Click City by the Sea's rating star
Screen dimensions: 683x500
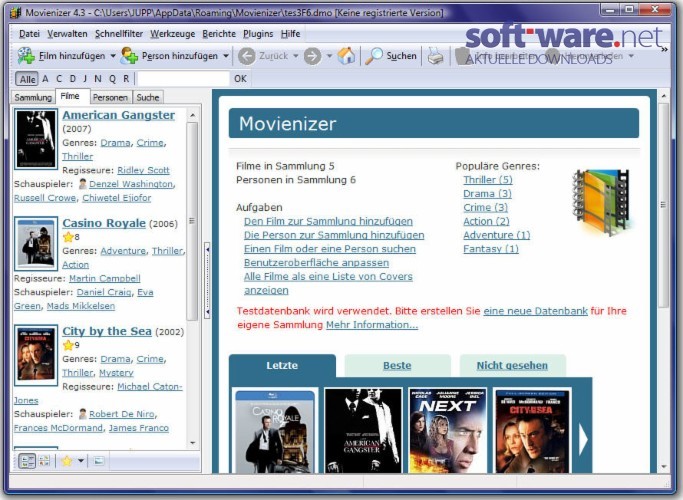point(68,345)
